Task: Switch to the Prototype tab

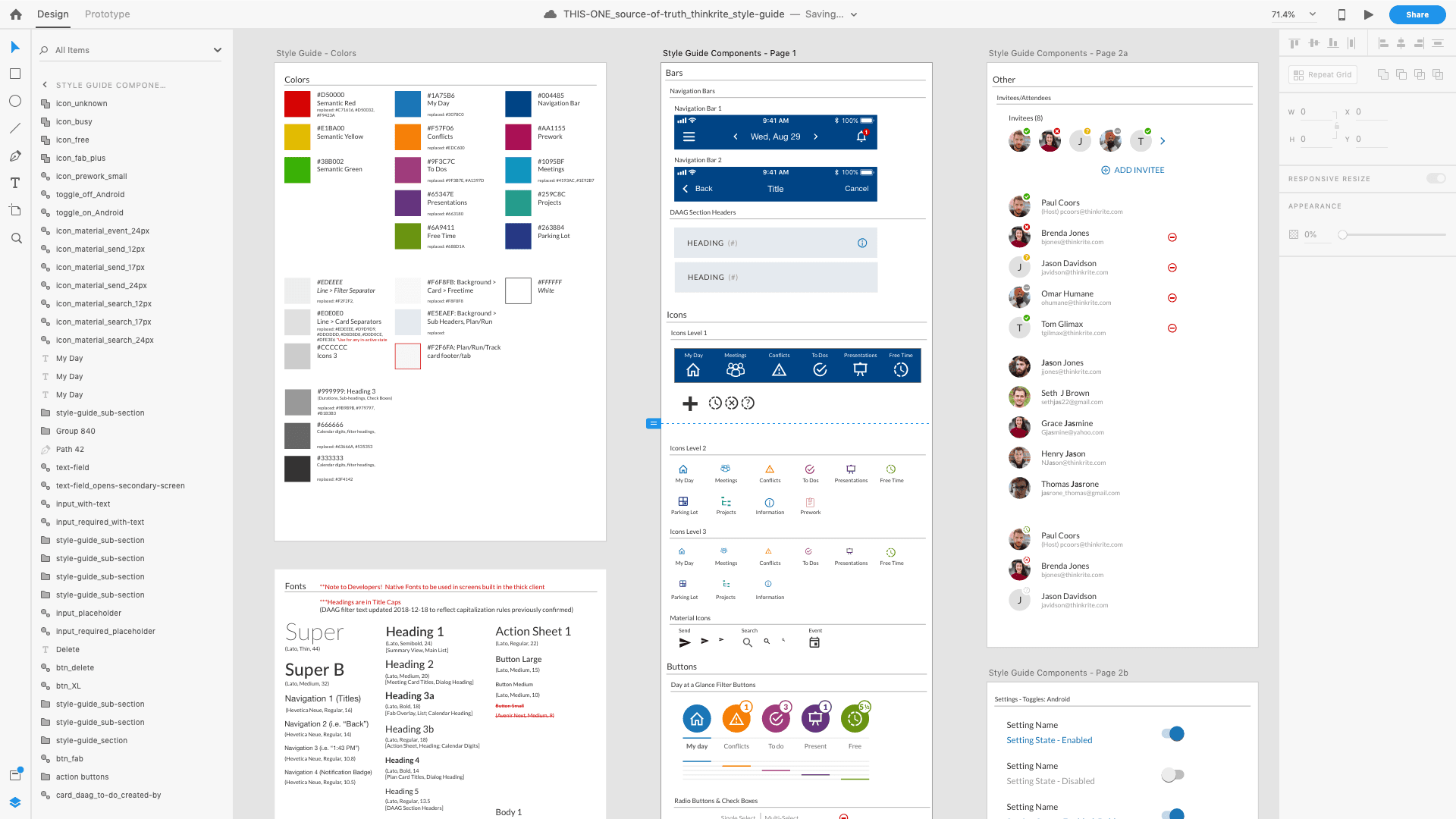Action: click(107, 14)
